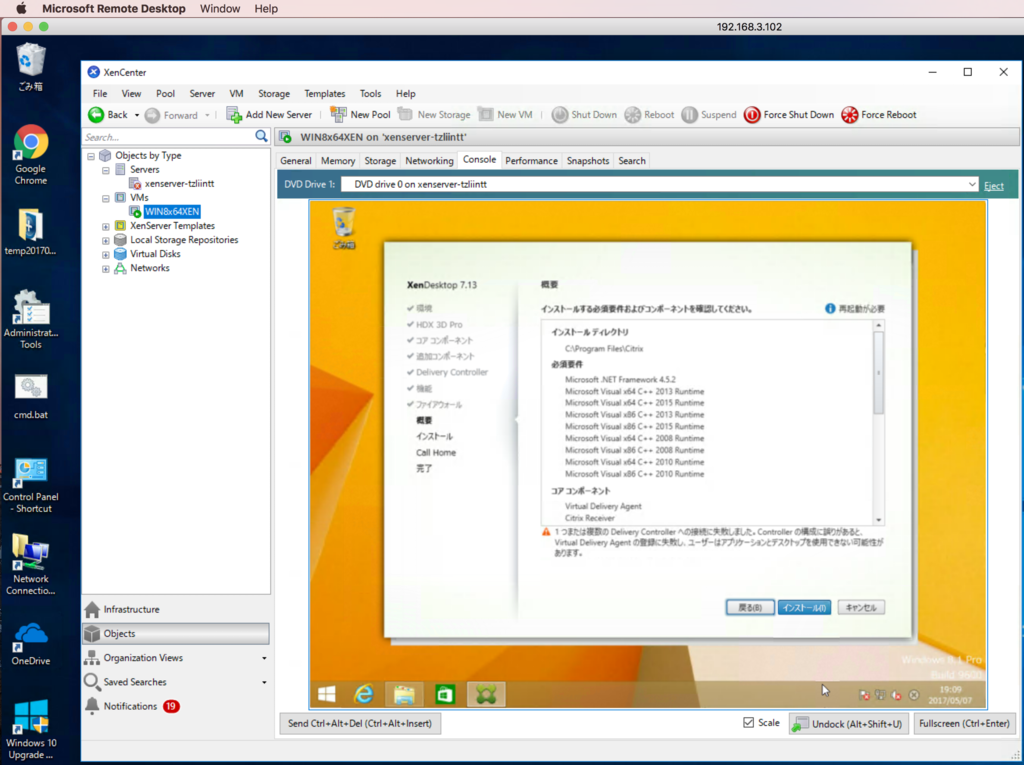The image size is (1024, 765).
Task: Click the Objects navigation button
Action: 176,634
